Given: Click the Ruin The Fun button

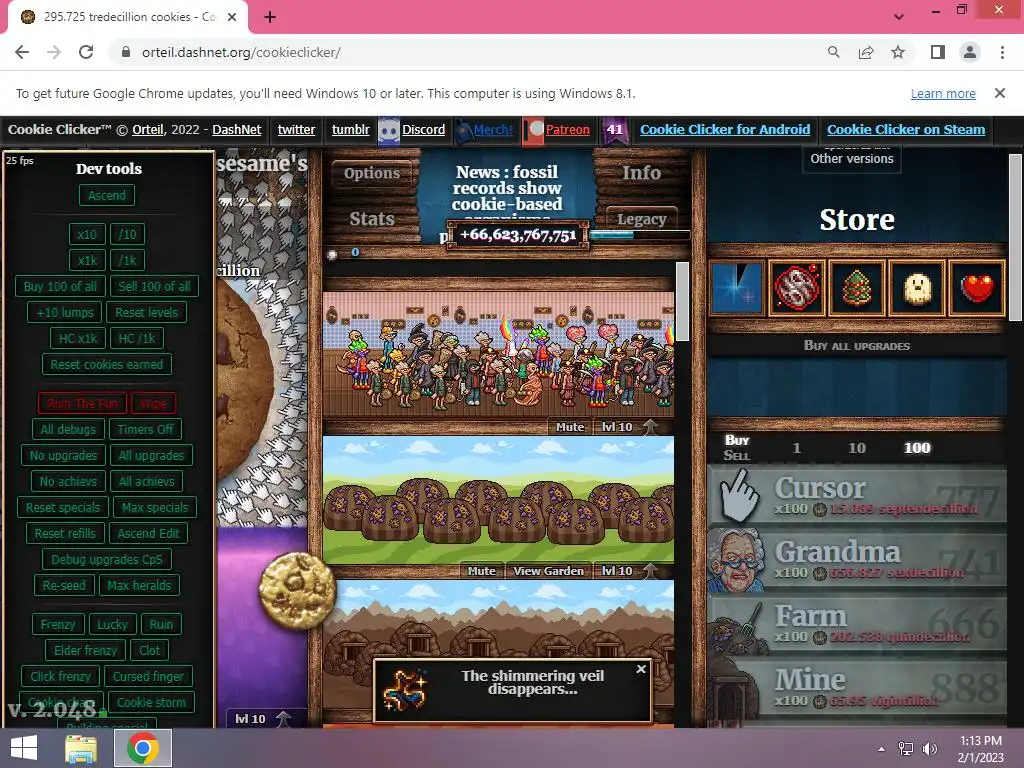Looking at the screenshot, I should (82, 403).
